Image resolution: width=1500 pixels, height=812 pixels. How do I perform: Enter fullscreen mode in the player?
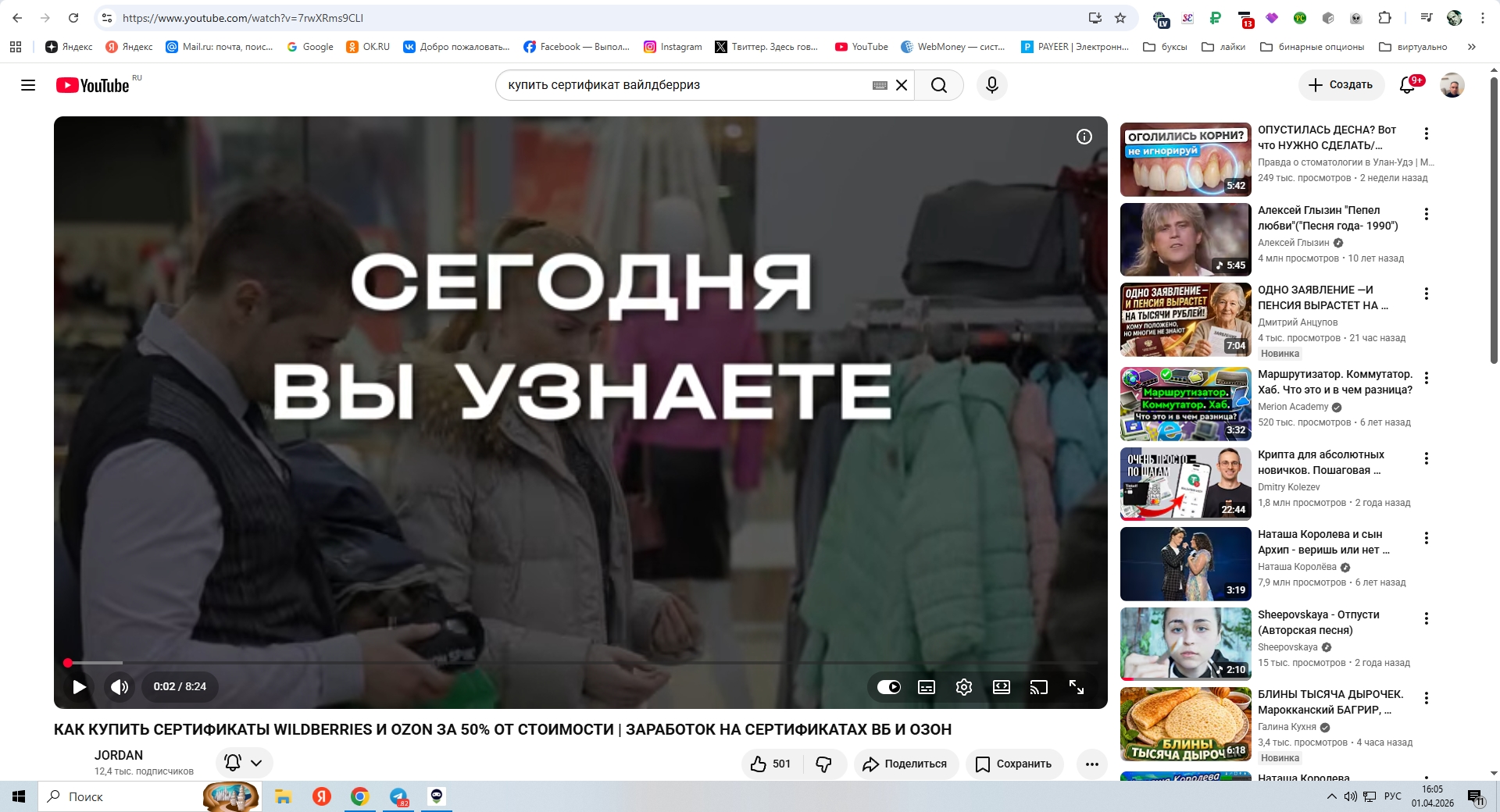click(1076, 687)
